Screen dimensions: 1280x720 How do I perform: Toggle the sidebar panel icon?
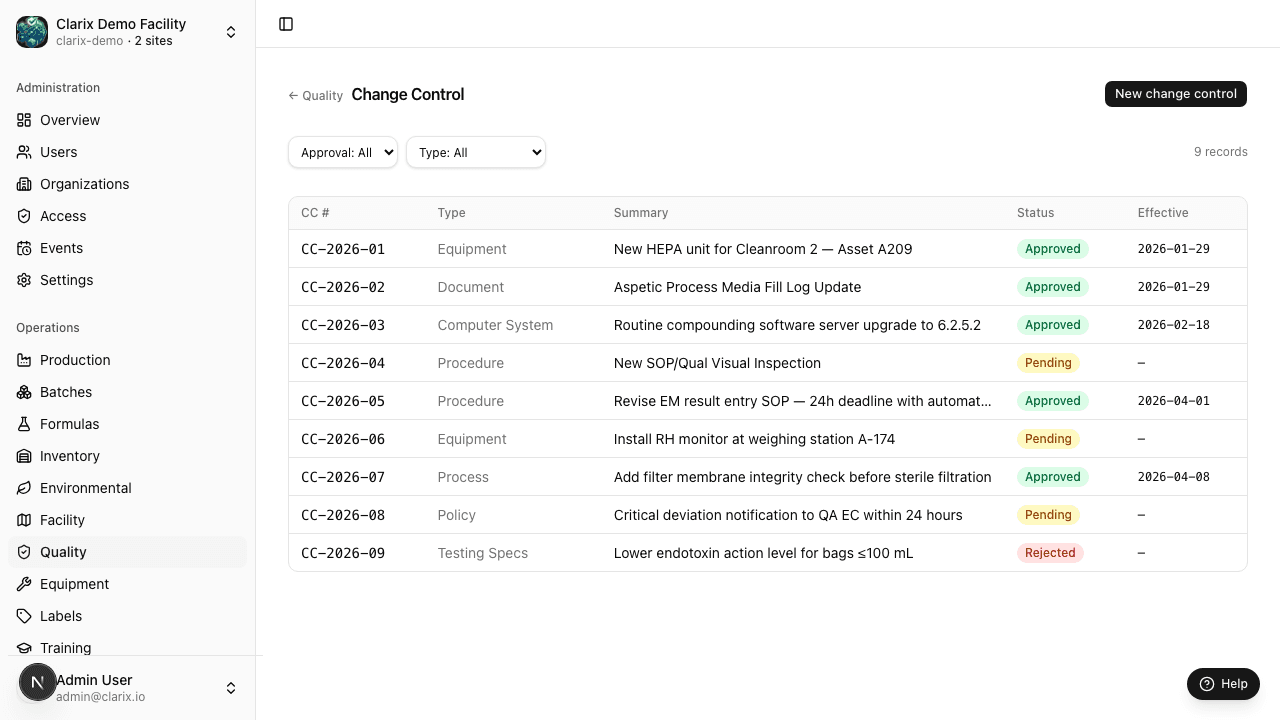pos(286,24)
